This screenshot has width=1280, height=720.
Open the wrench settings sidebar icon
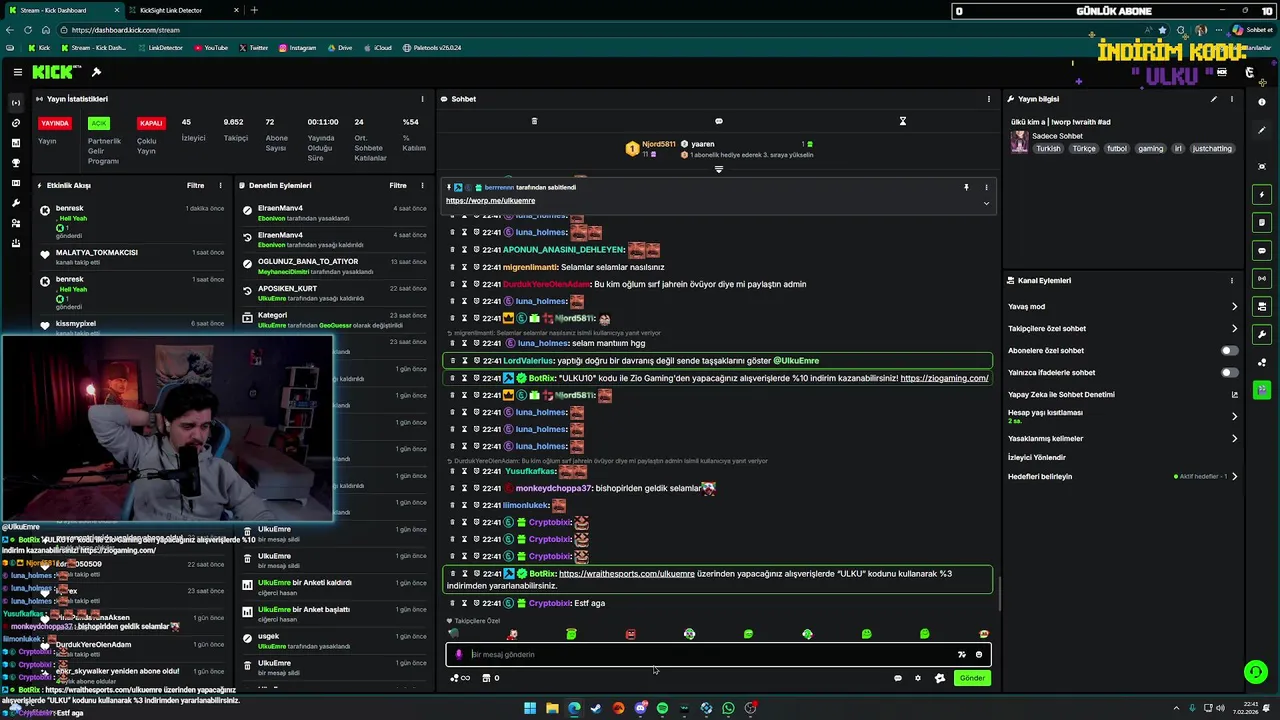point(16,203)
